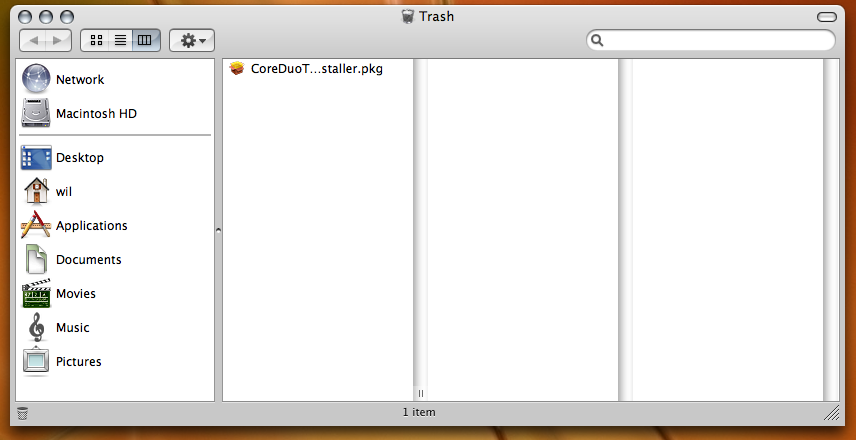Click the trash can icon in title bar

[407, 16]
